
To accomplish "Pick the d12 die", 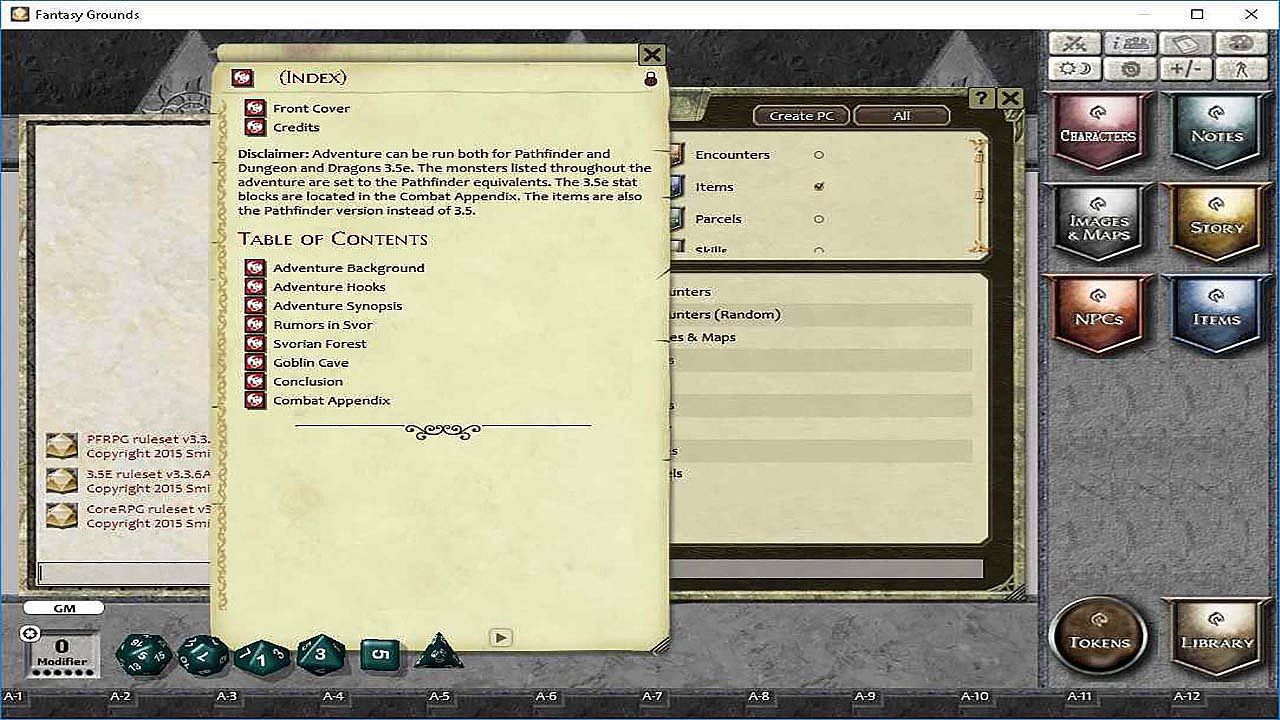I will [x=203, y=655].
